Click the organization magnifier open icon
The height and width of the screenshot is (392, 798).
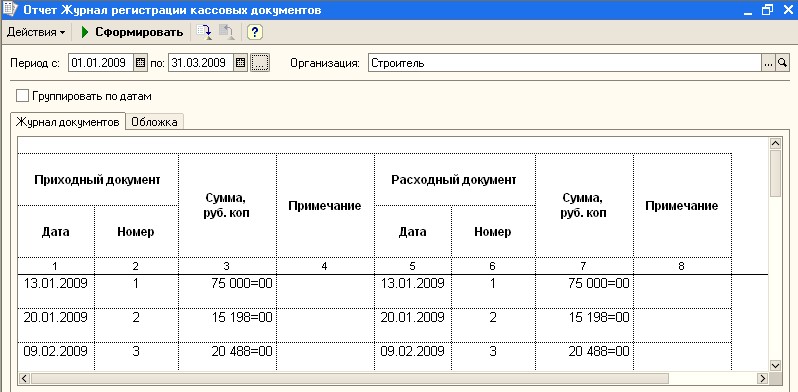[782, 63]
